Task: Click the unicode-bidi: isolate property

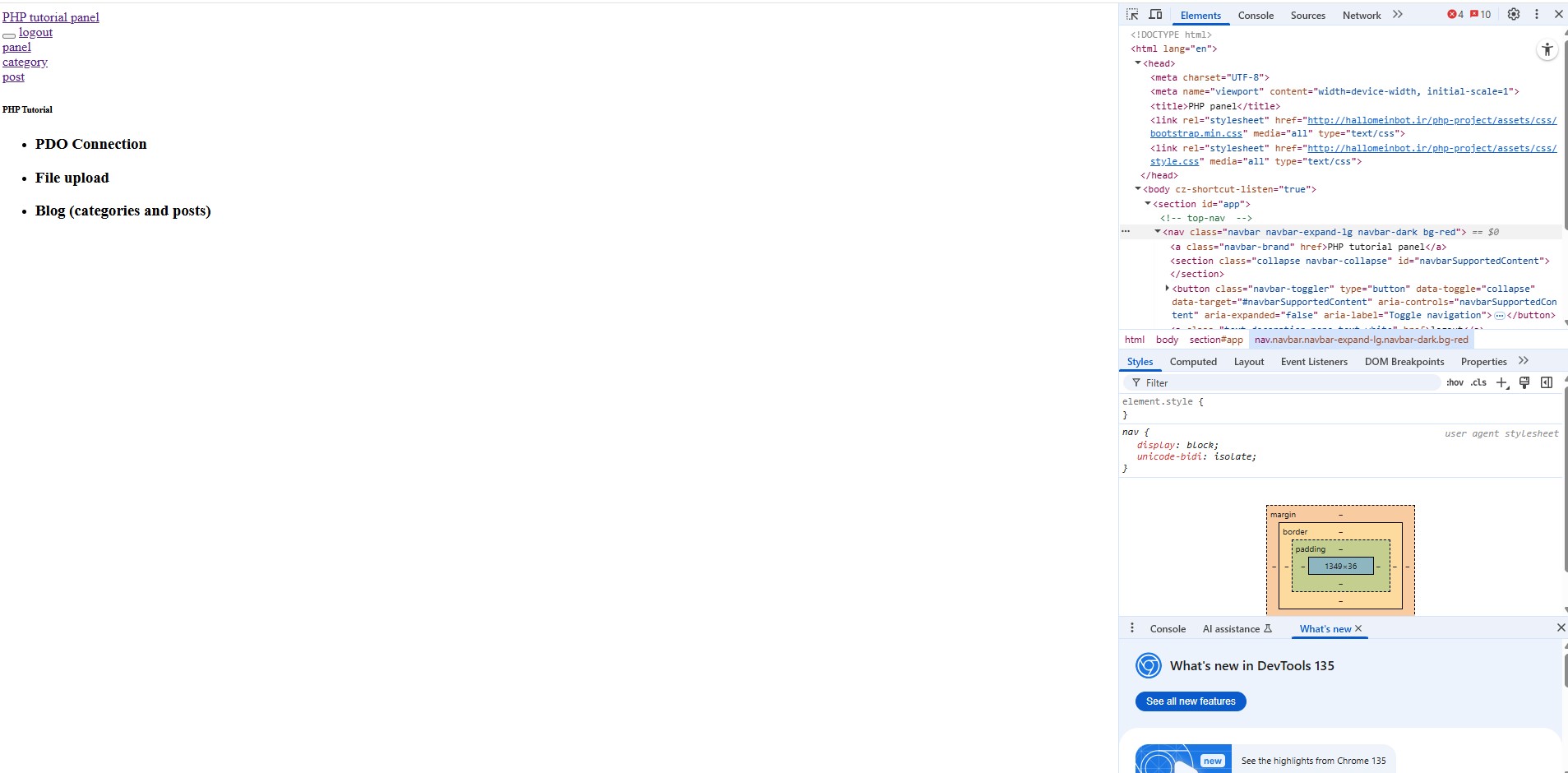Action: tap(1196, 456)
